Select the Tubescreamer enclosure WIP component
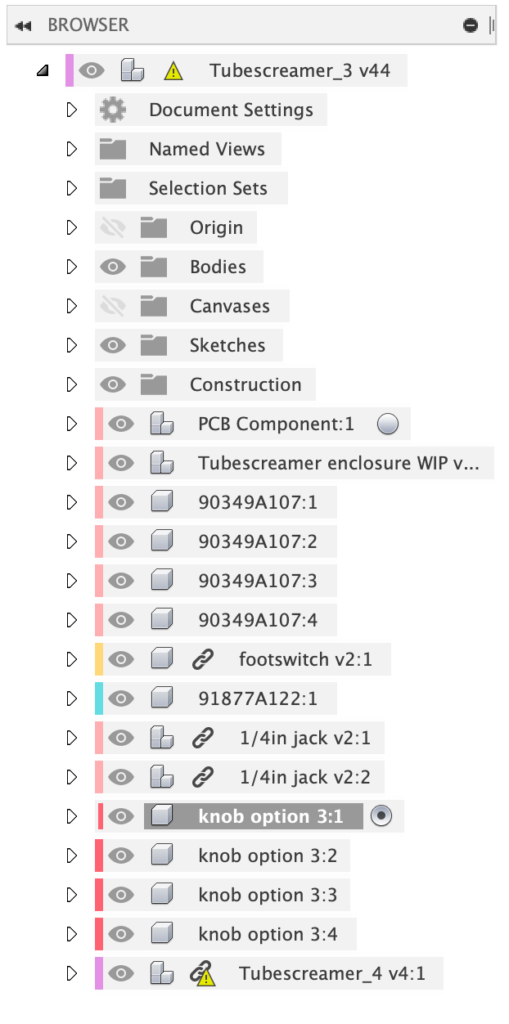This screenshot has width=509, height=1024. point(338,463)
